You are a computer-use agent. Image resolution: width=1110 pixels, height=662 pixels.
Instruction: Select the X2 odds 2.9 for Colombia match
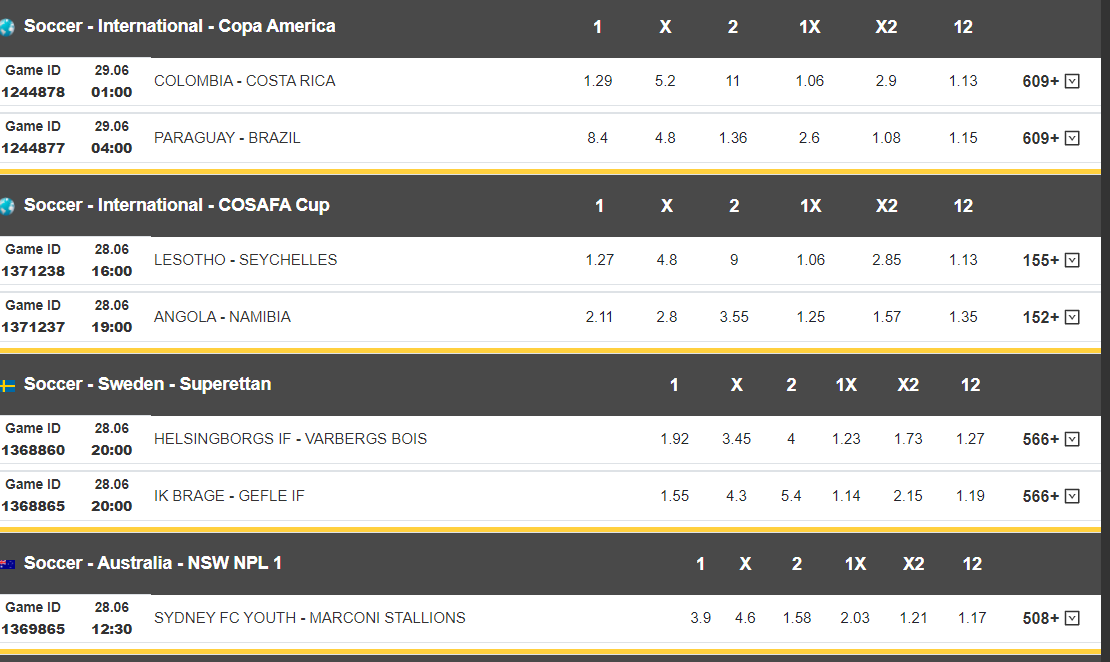pos(886,81)
